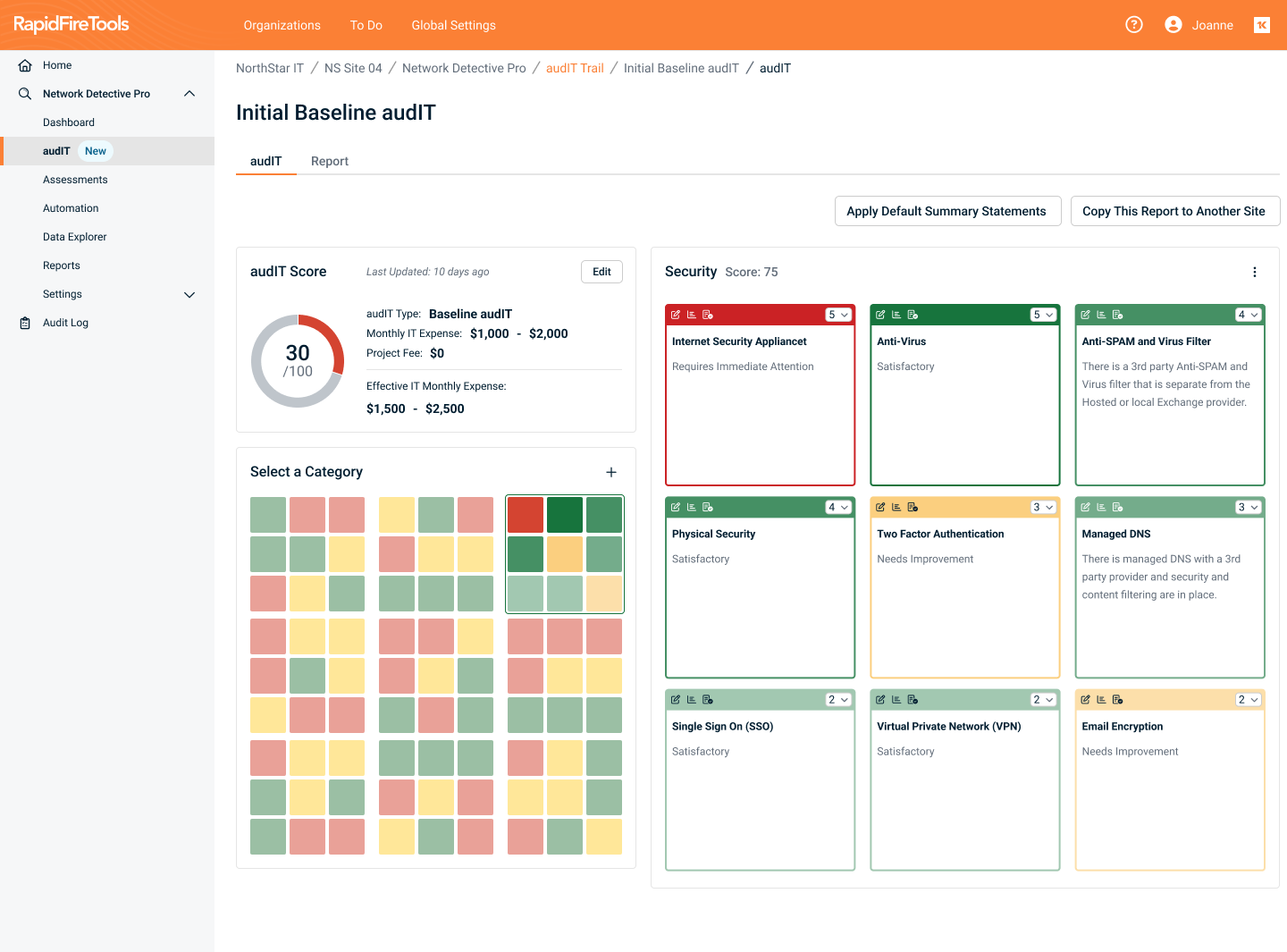This screenshot has width=1287, height=952.
Task: Expand the Settings submenu chevron
Action: pyautogui.click(x=189, y=294)
